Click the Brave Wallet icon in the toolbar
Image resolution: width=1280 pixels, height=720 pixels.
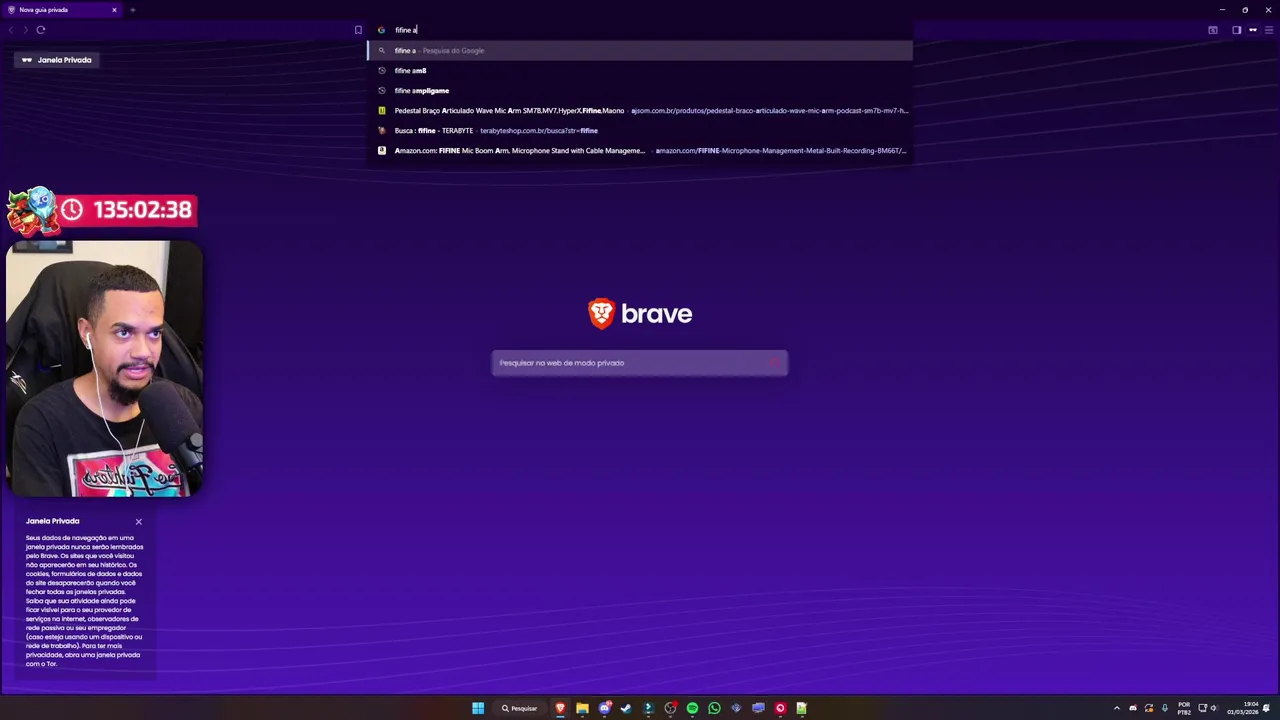tap(1213, 30)
